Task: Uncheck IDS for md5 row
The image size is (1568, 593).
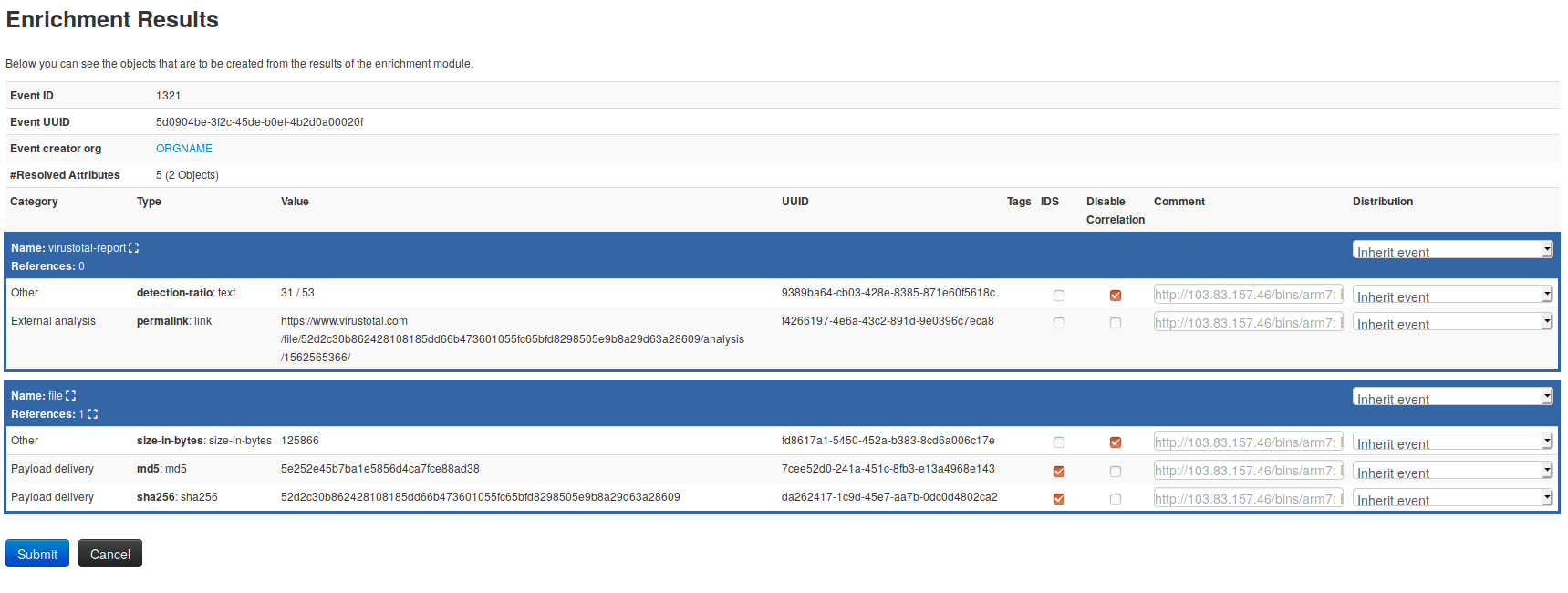Action: pyautogui.click(x=1059, y=472)
